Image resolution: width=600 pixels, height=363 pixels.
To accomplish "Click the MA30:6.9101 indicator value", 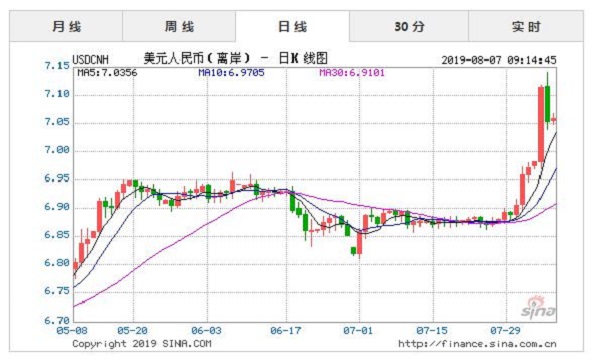I will click(x=352, y=73).
